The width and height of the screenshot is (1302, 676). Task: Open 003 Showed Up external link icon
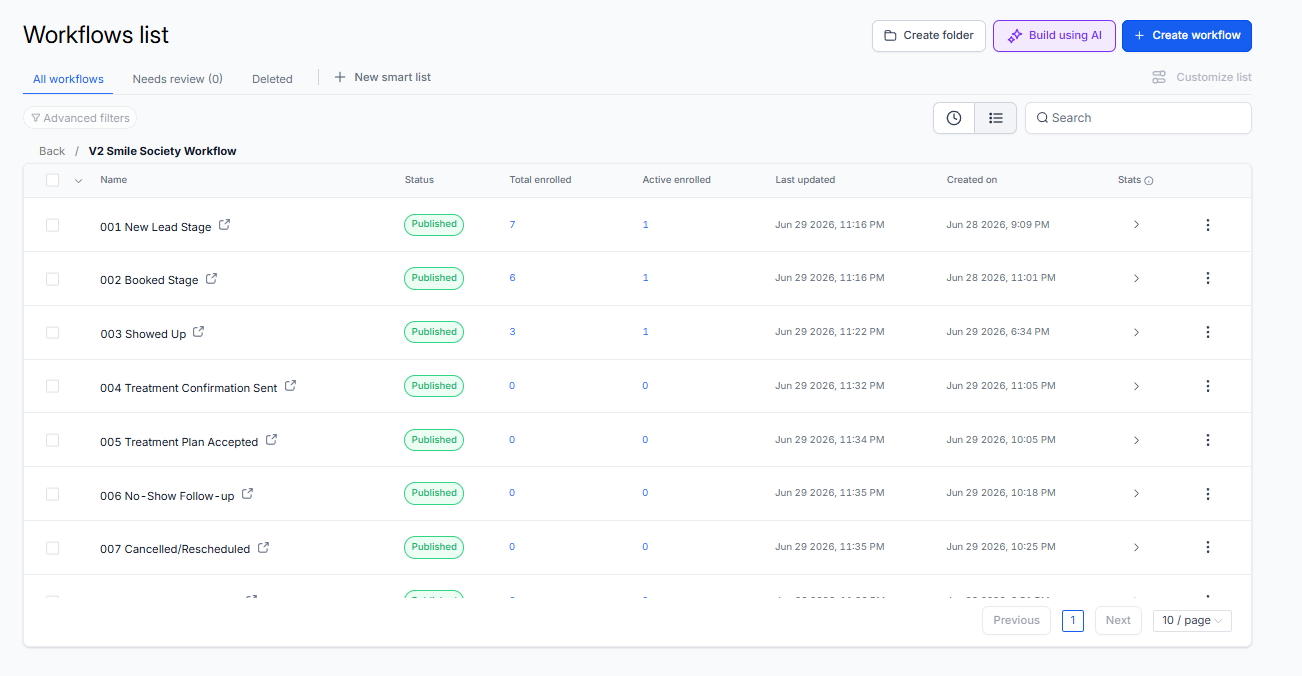tap(199, 332)
